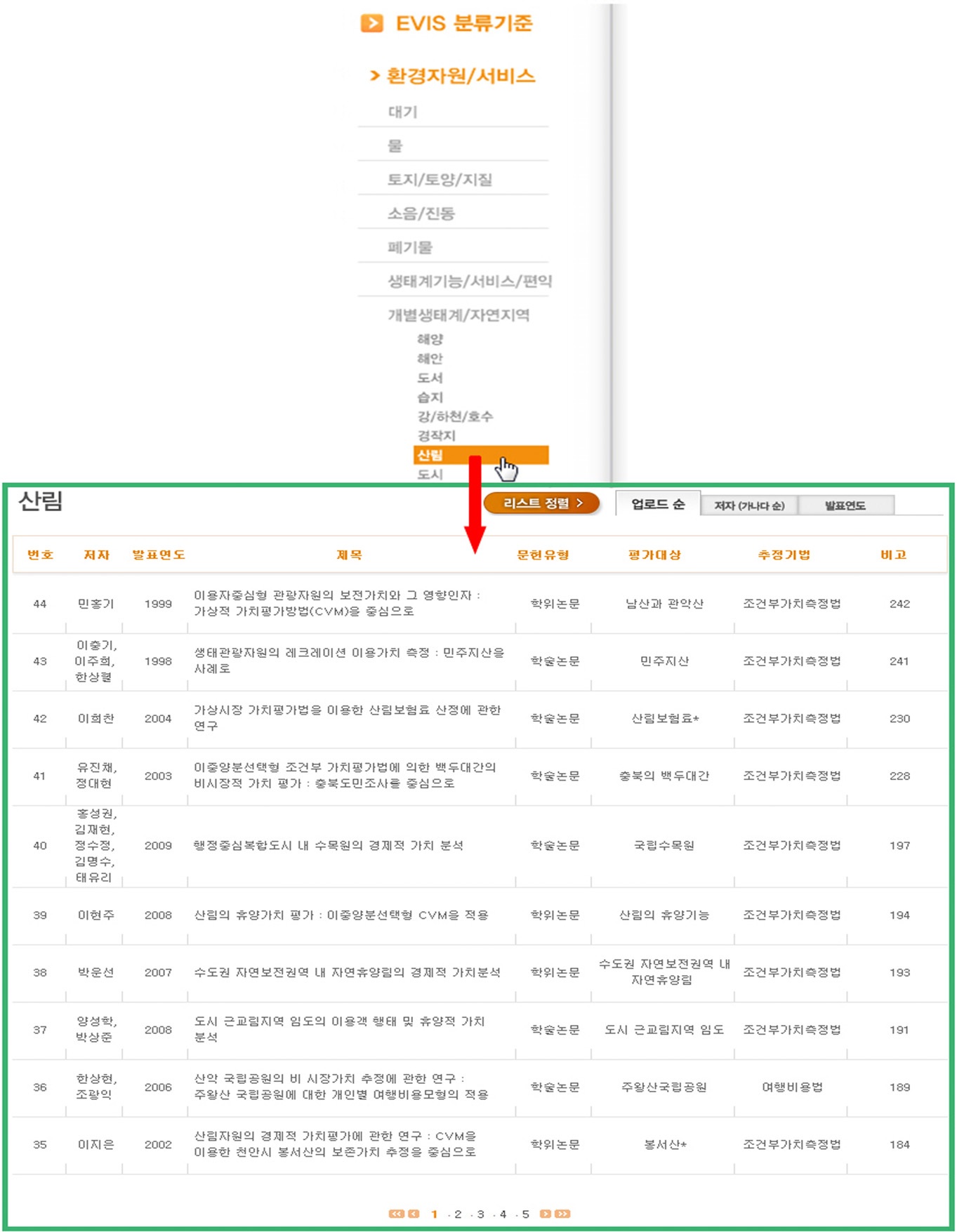The width and height of the screenshot is (957, 1232).
Task: Click the 저자 column header
Action: pos(97,555)
